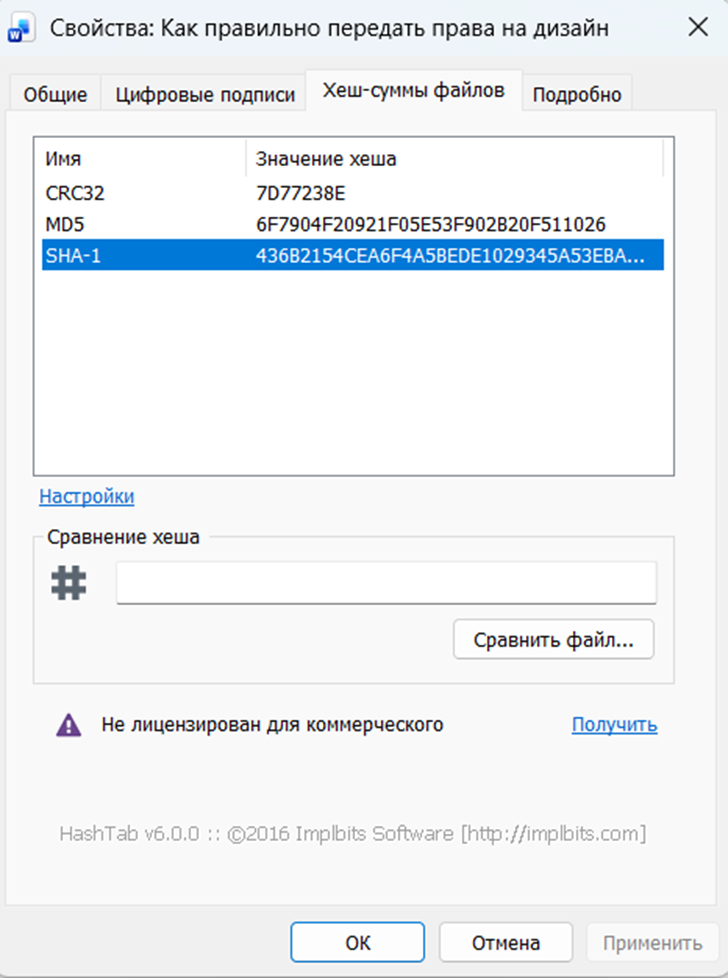Go to the Подробно tab

tap(577, 95)
